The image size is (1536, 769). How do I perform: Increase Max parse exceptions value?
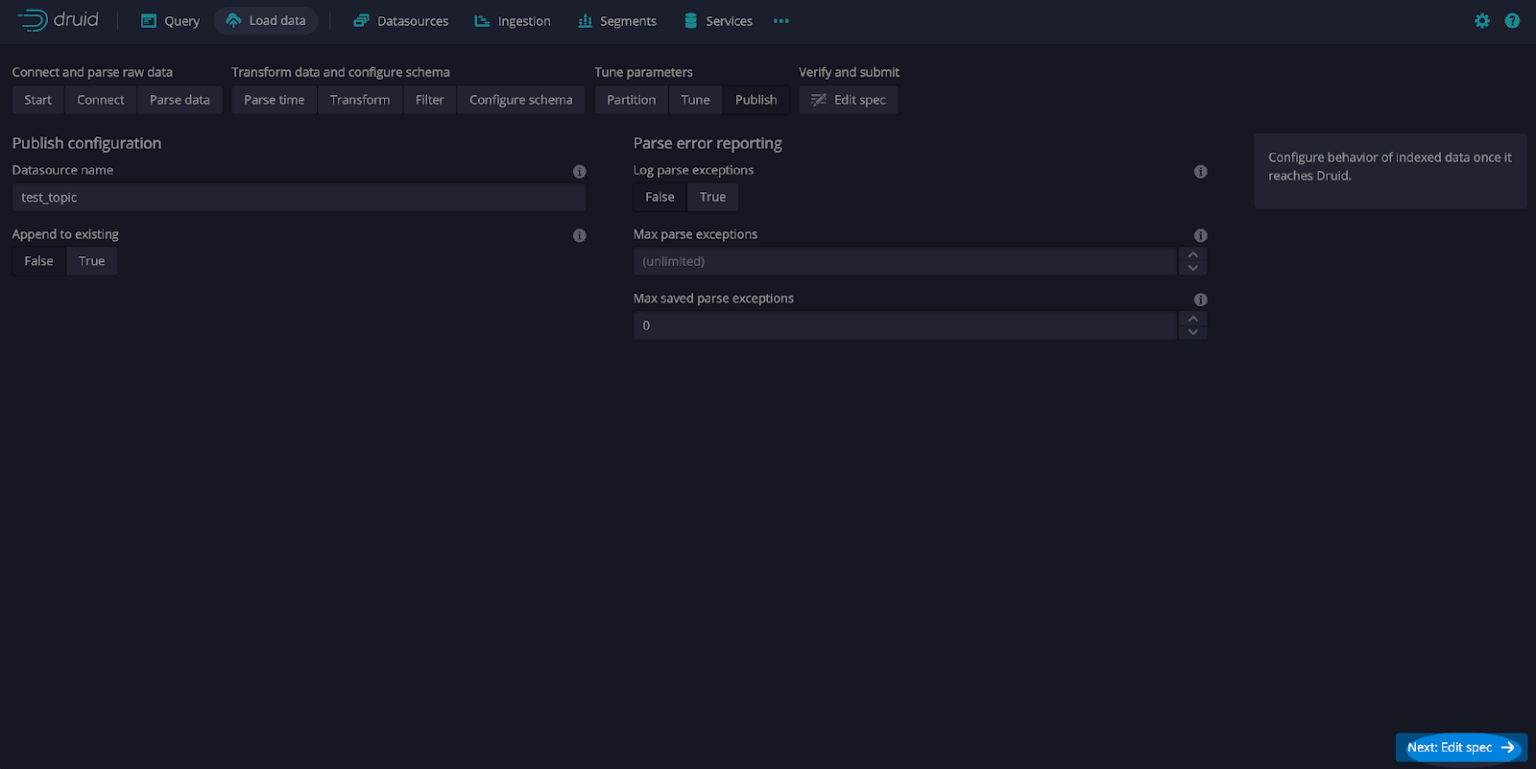pyautogui.click(x=1192, y=255)
